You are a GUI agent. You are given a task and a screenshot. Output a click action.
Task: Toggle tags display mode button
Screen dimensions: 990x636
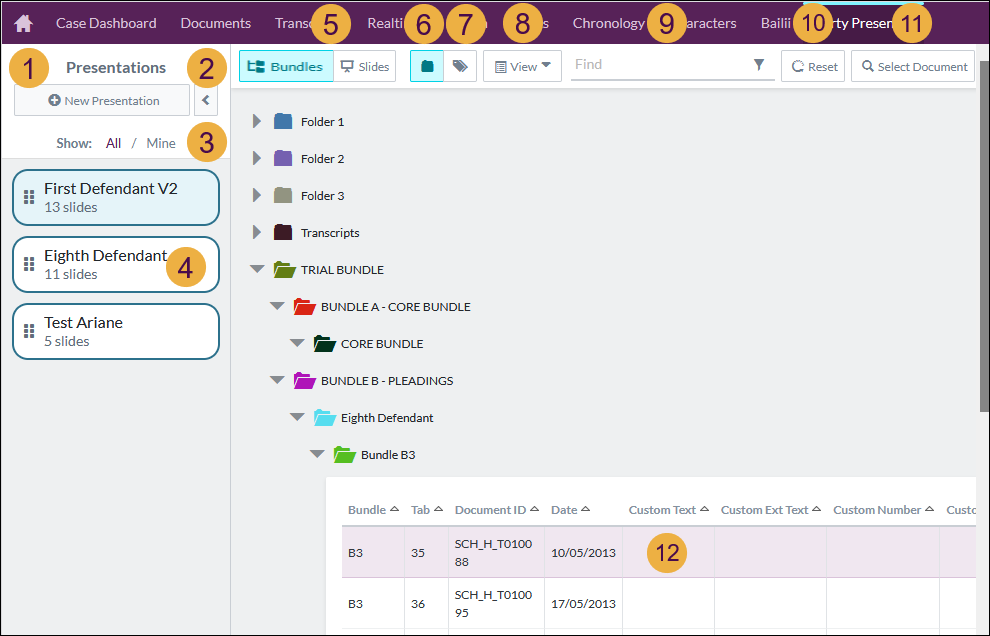point(460,66)
